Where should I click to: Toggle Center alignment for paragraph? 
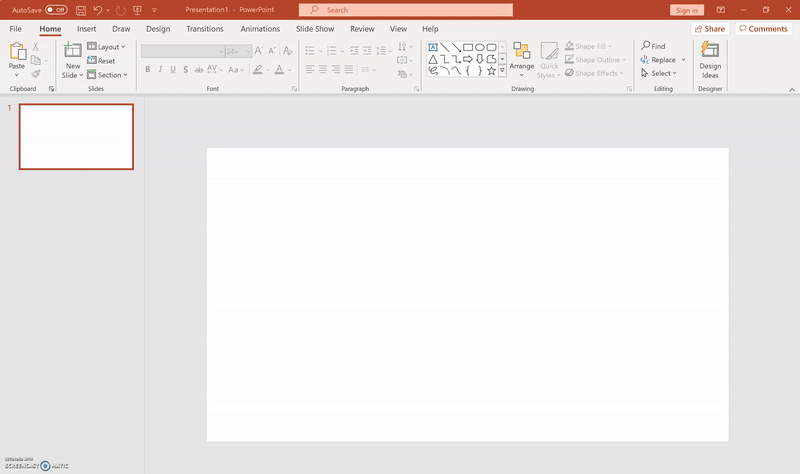click(x=323, y=69)
